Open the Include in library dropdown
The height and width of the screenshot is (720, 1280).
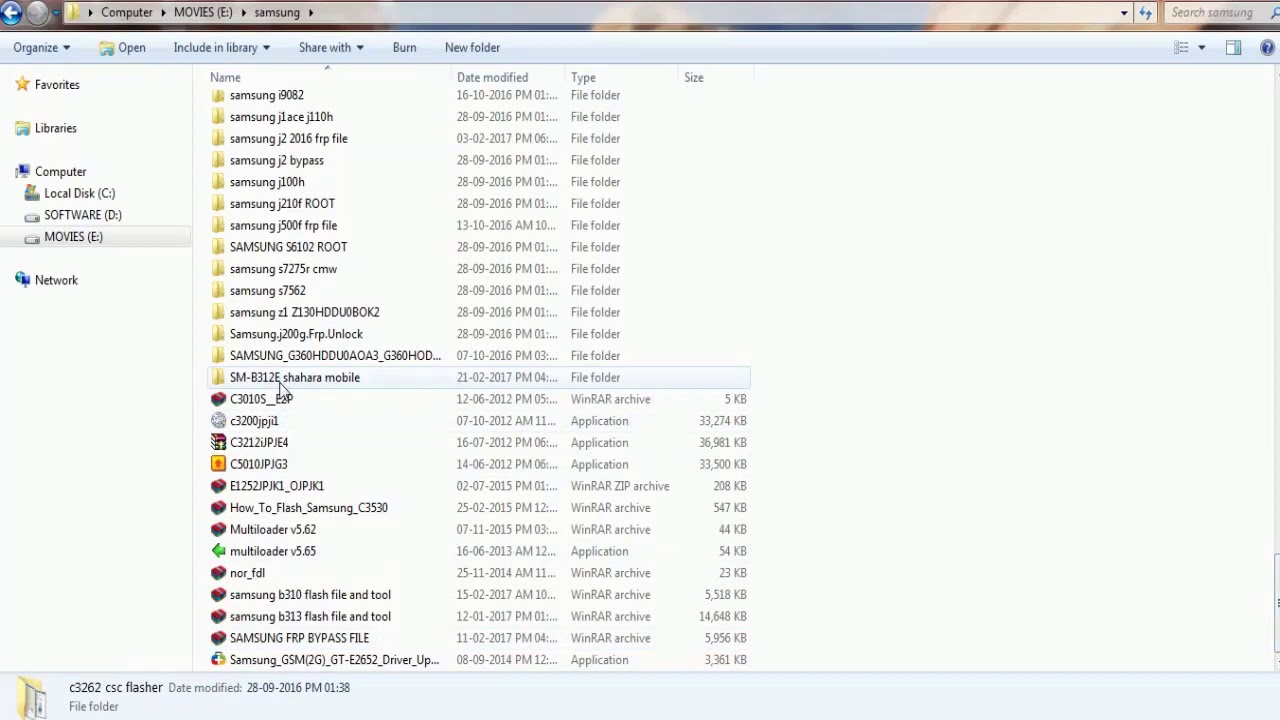pyautogui.click(x=222, y=47)
